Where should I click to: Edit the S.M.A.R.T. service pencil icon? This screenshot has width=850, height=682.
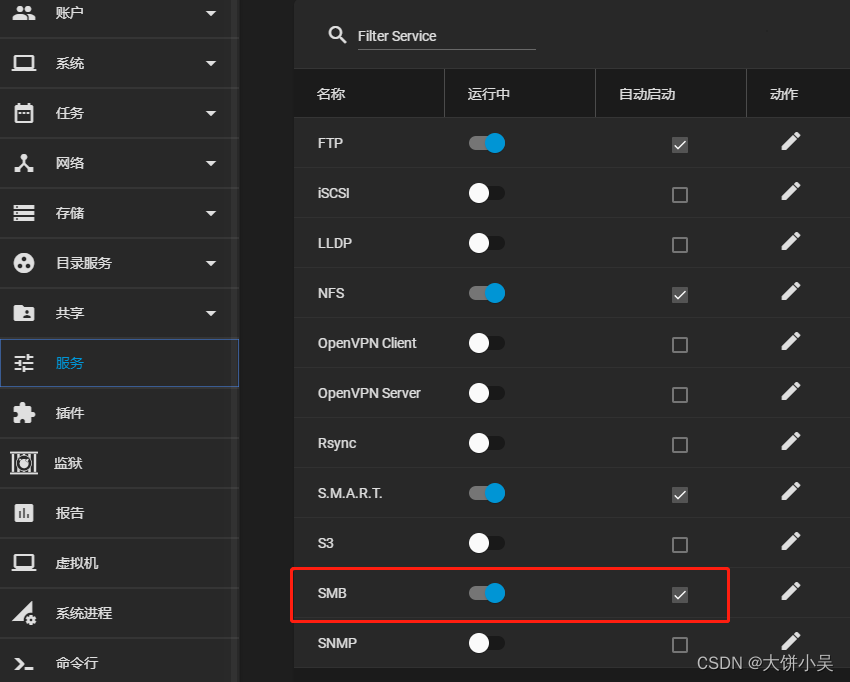[x=790, y=491]
